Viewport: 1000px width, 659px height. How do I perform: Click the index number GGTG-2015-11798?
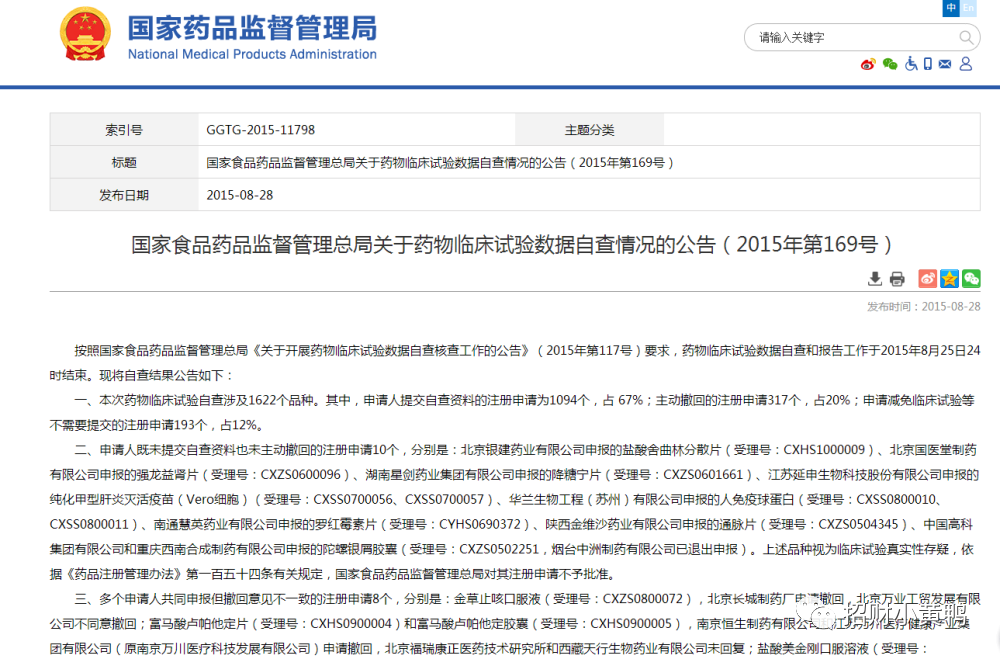point(261,130)
